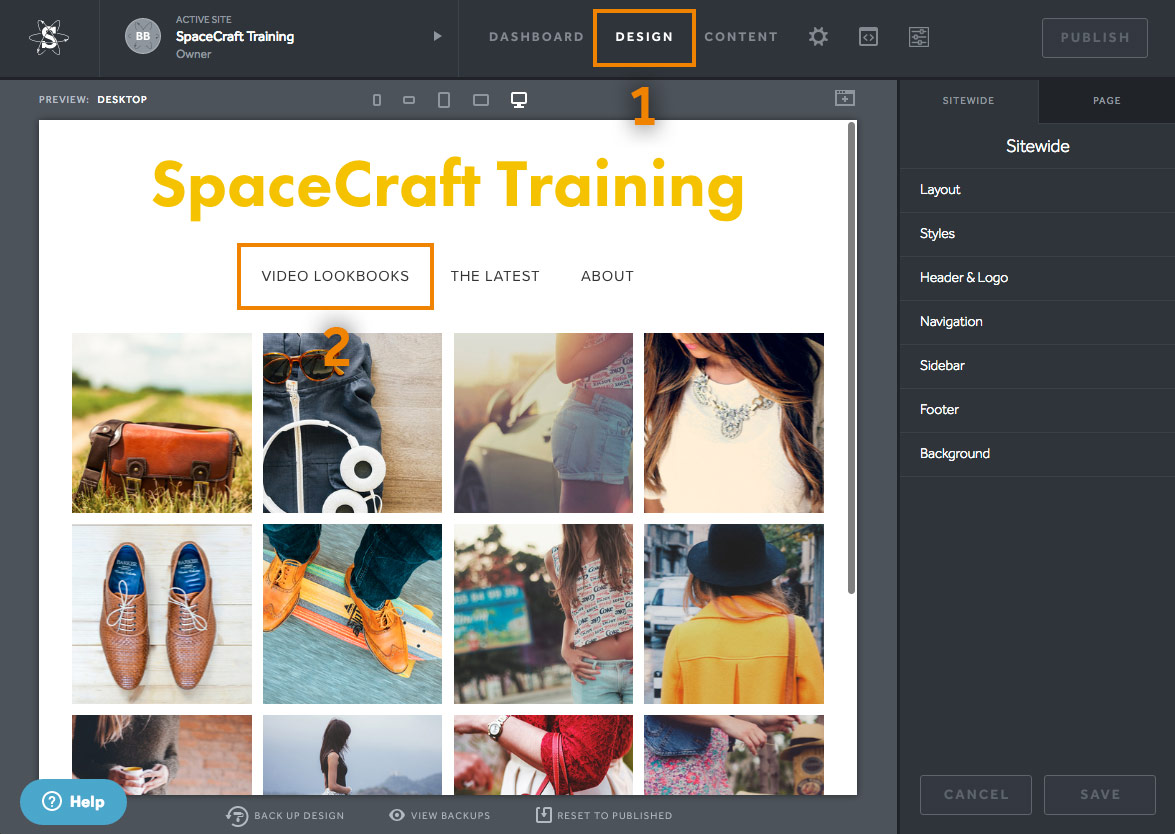Select the denim shorts by car thumbnail
Image resolution: width=1175 pixels, height=834 pixels.
pyautogui.click(x=543, y=423)
